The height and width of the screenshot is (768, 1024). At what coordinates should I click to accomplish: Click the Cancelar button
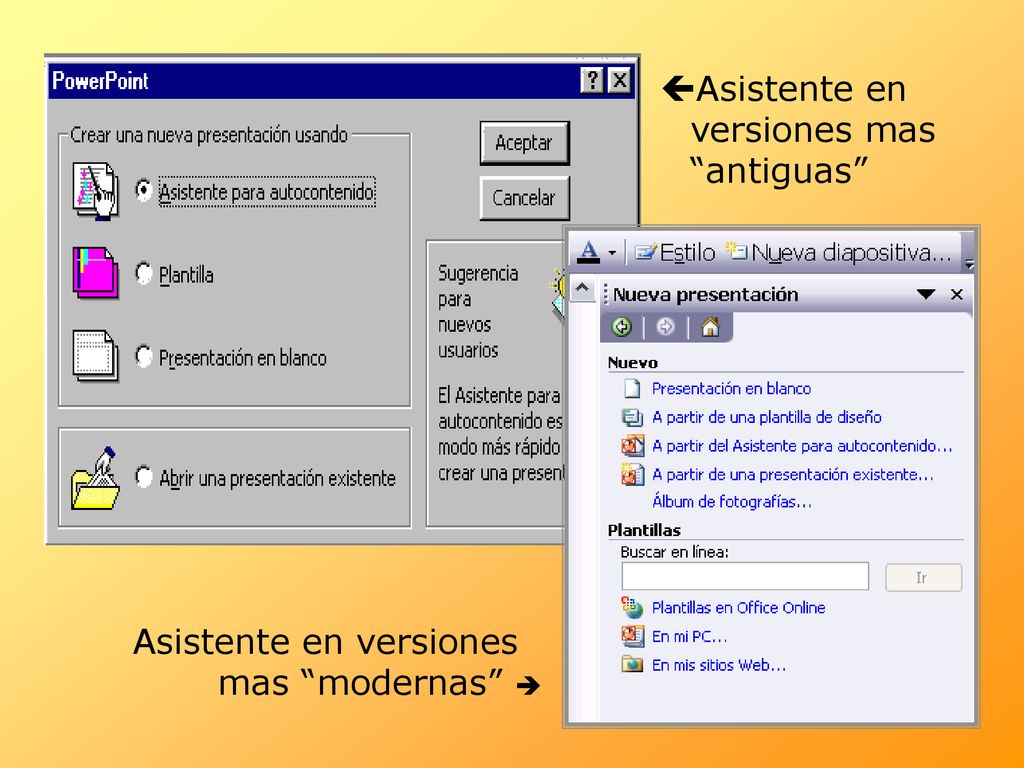coord(524,198)
